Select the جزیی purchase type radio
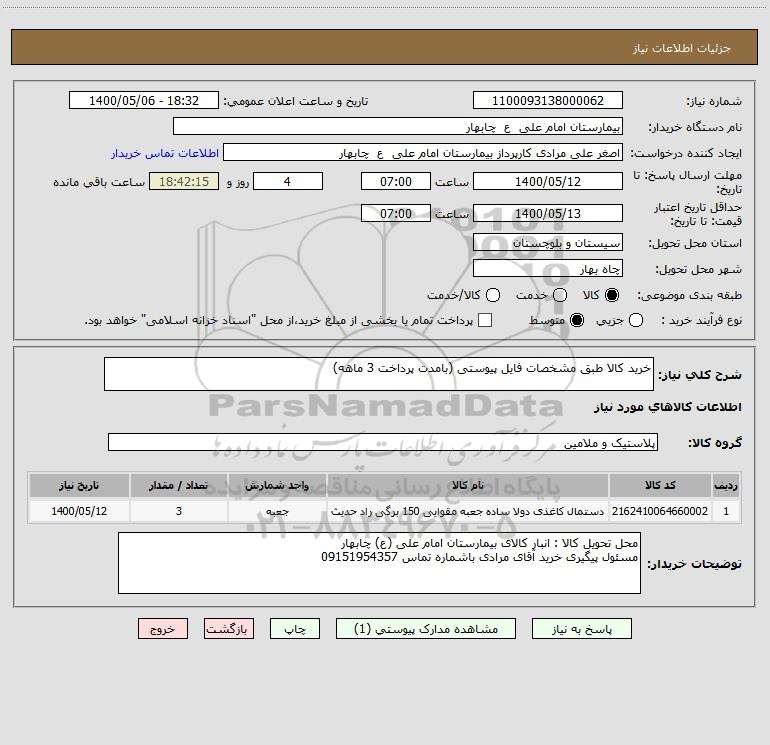 (x=635, y=321)
